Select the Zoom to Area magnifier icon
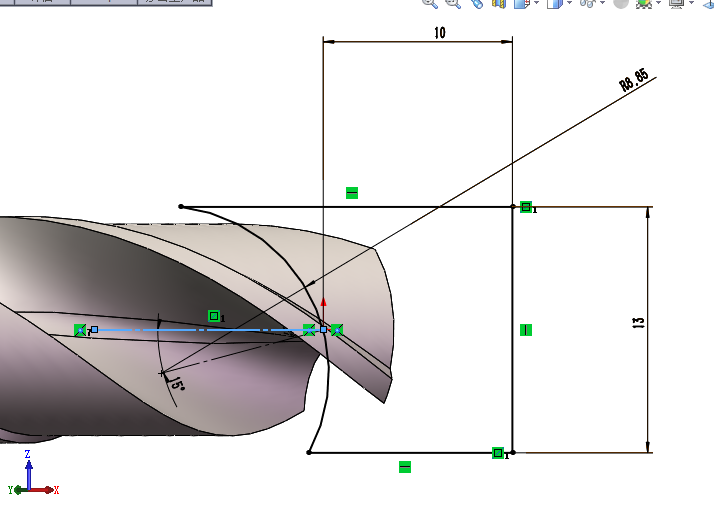 click(452, 3)
